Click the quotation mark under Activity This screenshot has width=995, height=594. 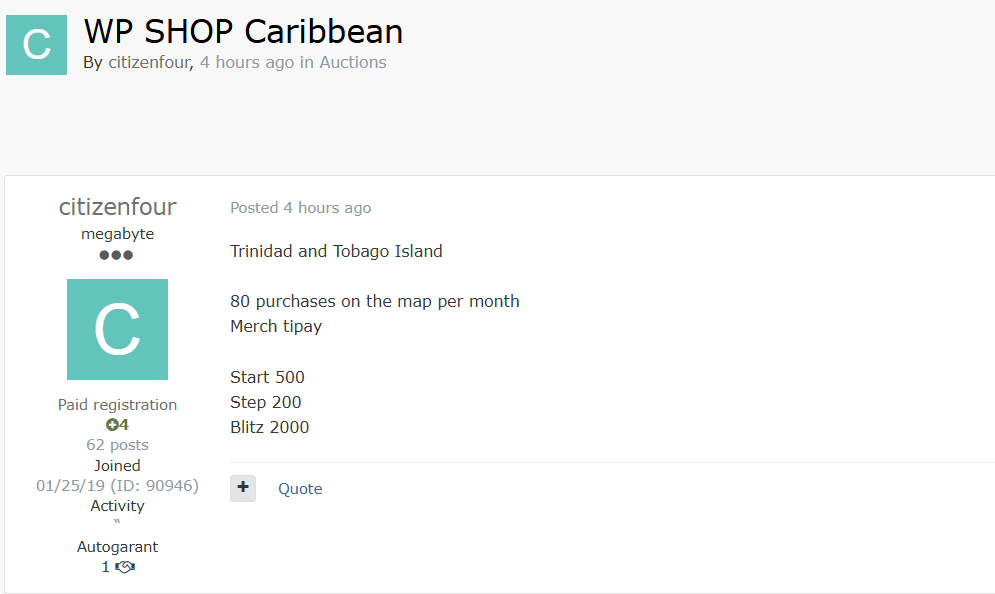coord(117,523)
